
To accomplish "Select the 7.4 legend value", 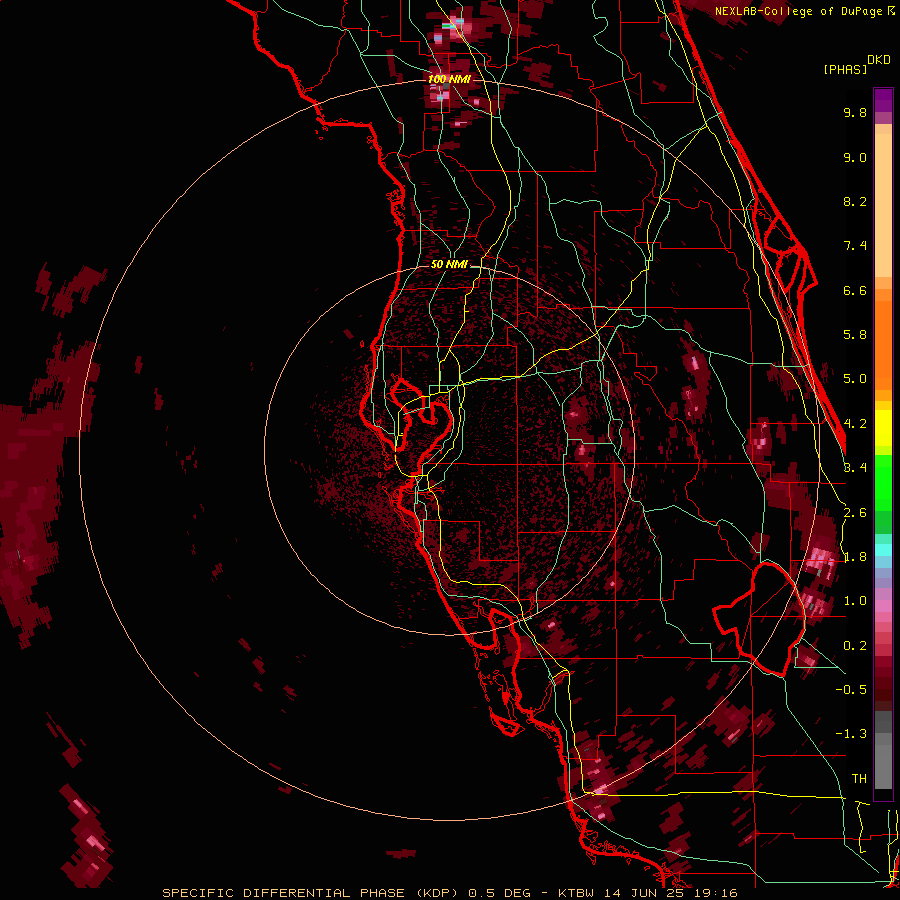I will pos(855,246).
